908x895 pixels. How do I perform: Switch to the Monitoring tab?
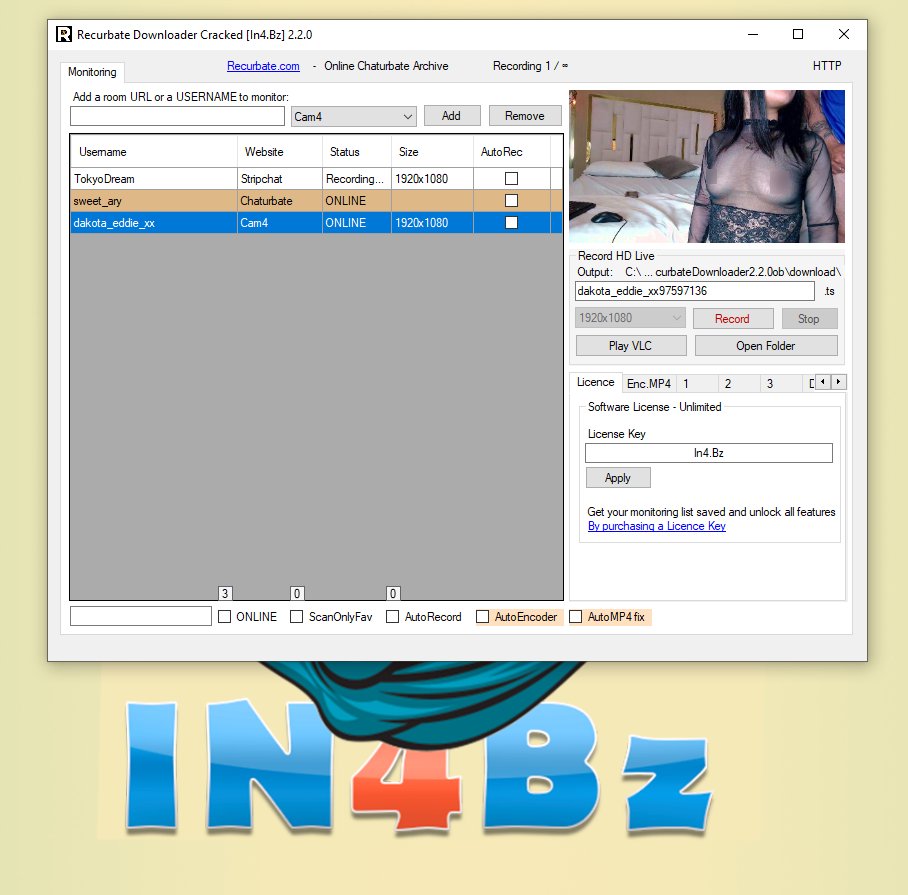92,72
